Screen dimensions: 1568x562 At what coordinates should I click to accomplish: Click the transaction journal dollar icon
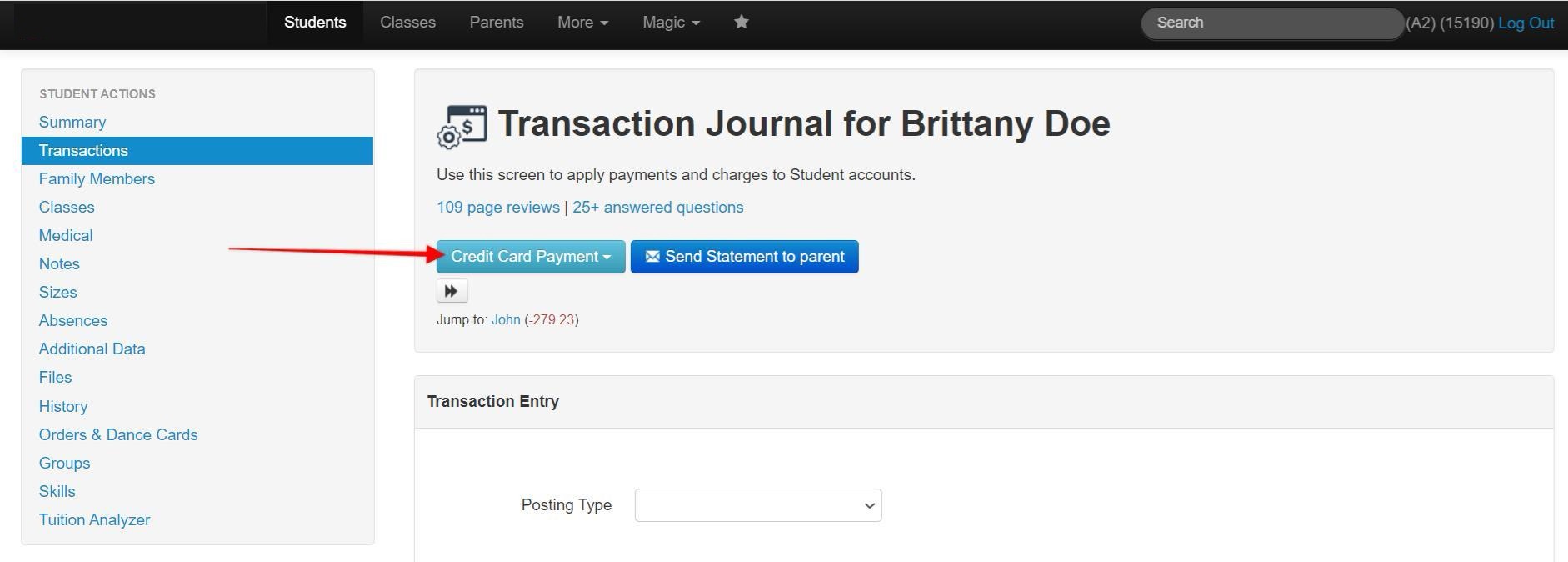pyautogui.click(x=462, y=126)
